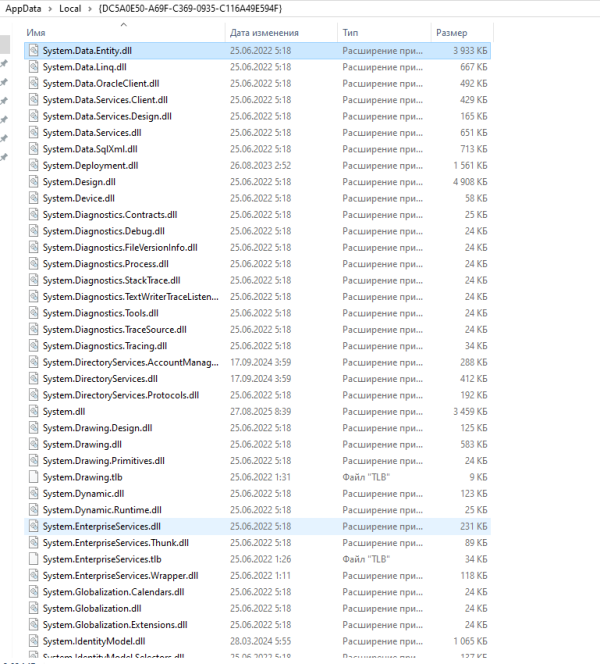Click the System.Drawing.tlb blank file icon
Screen dimensions: 600x664
coord(33,477)
